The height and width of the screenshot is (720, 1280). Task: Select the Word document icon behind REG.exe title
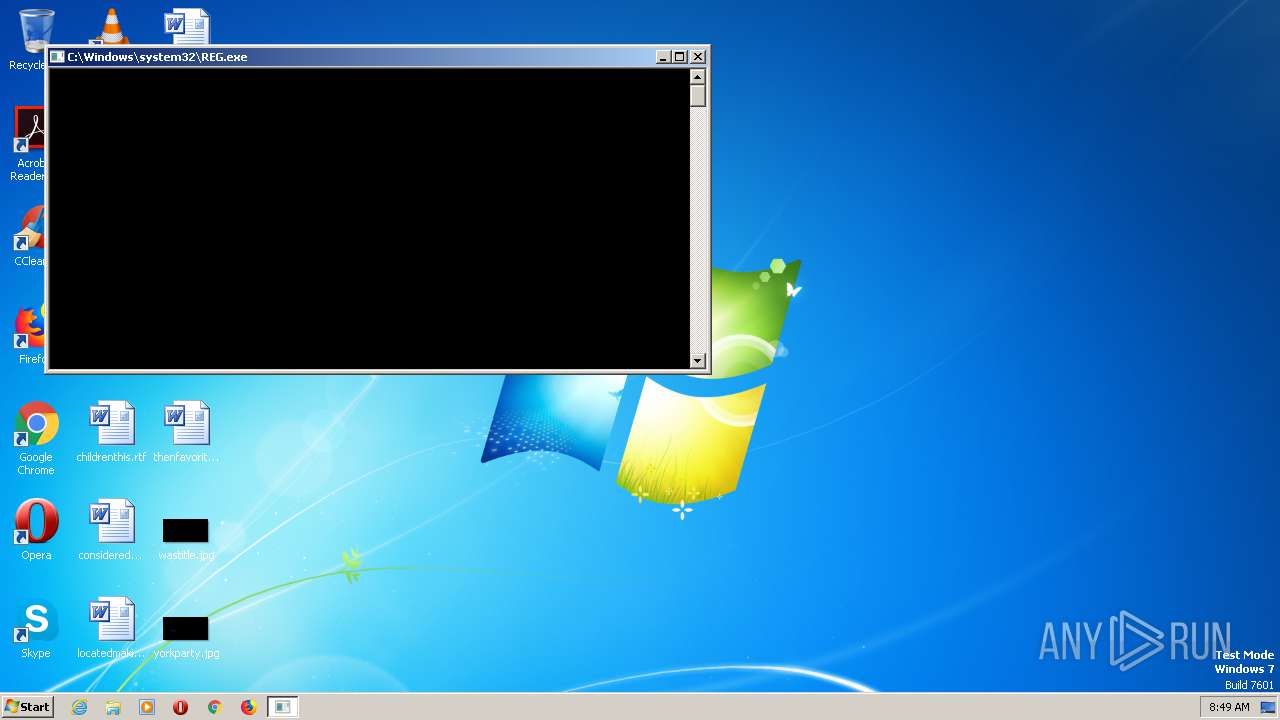pos(187,26)
